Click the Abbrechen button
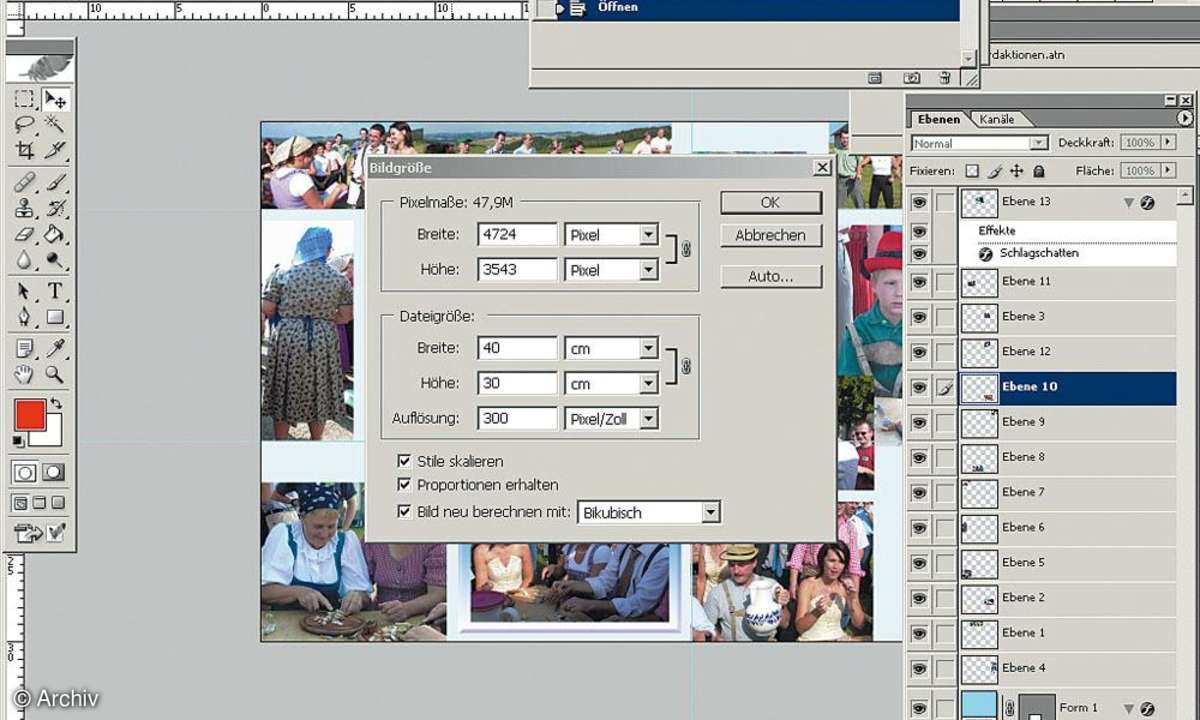Viewport: 1200px width, 720px height. click(x=770, y=236)
